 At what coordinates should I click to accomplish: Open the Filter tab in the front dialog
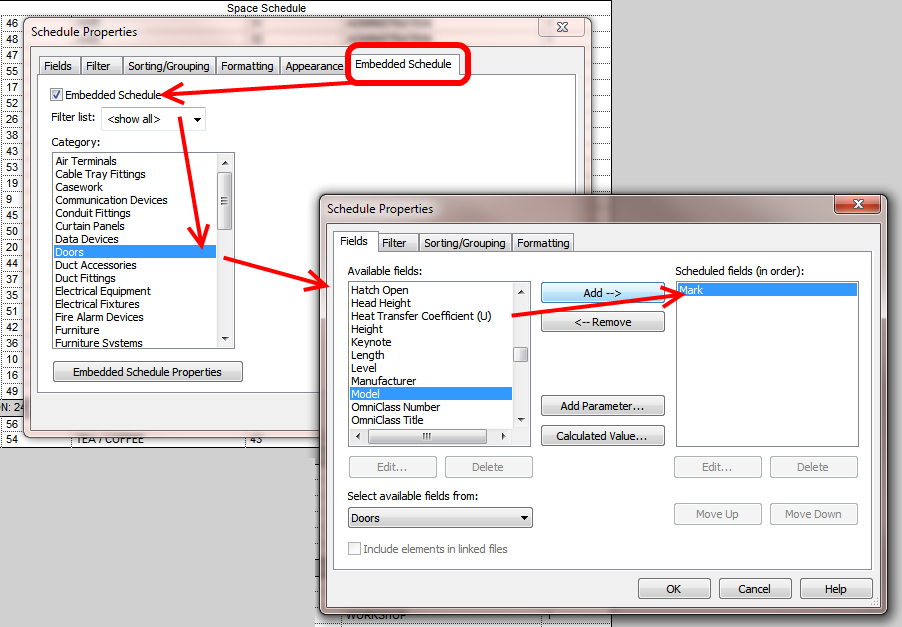pos(398,242)
